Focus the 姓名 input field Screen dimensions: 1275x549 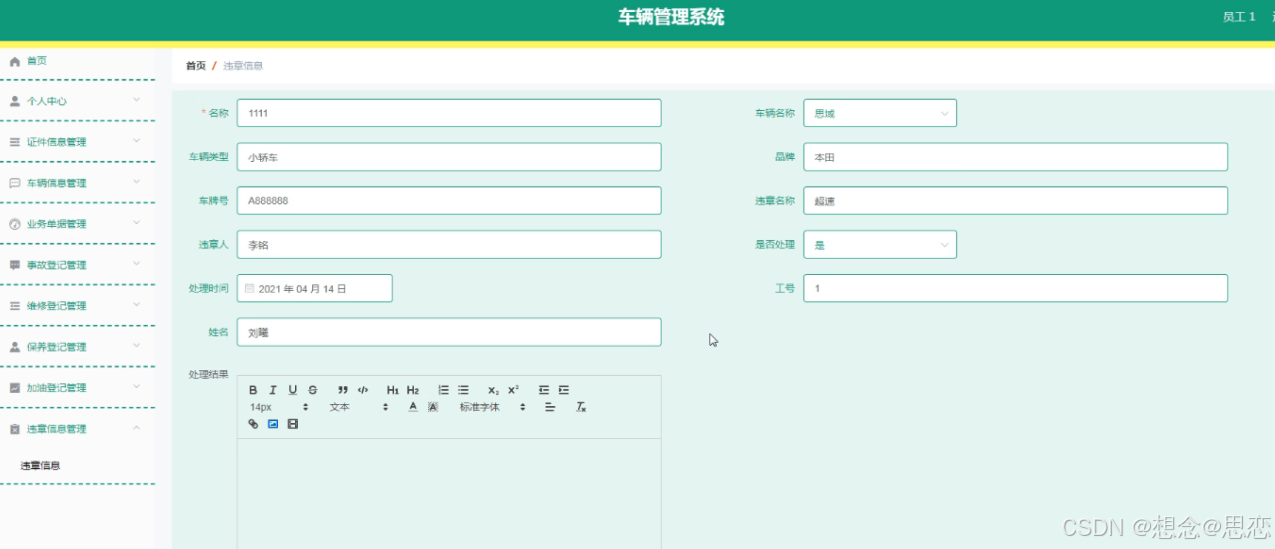[x=449, y=332]
